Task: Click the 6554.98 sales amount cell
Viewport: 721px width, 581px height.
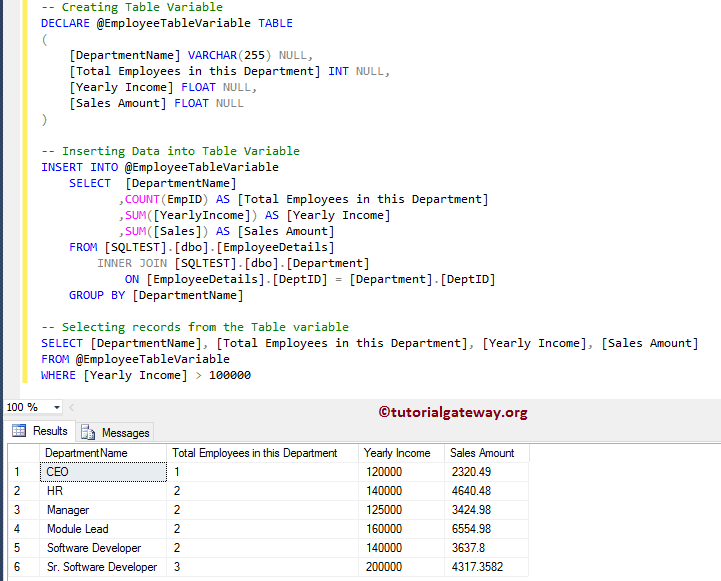Action: 486,529
